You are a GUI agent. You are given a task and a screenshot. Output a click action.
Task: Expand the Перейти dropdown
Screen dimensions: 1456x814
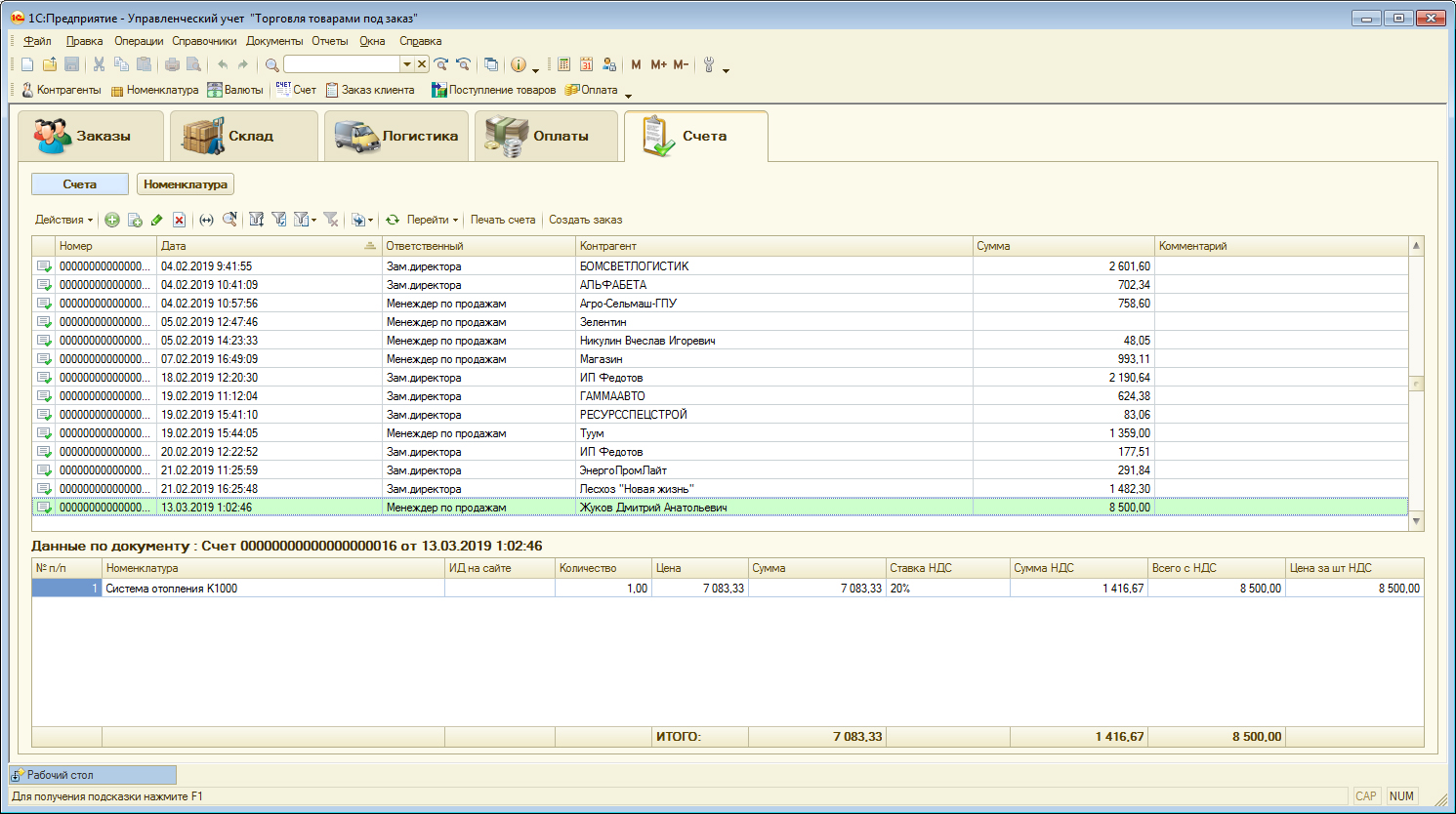click(x=432, y=220)
